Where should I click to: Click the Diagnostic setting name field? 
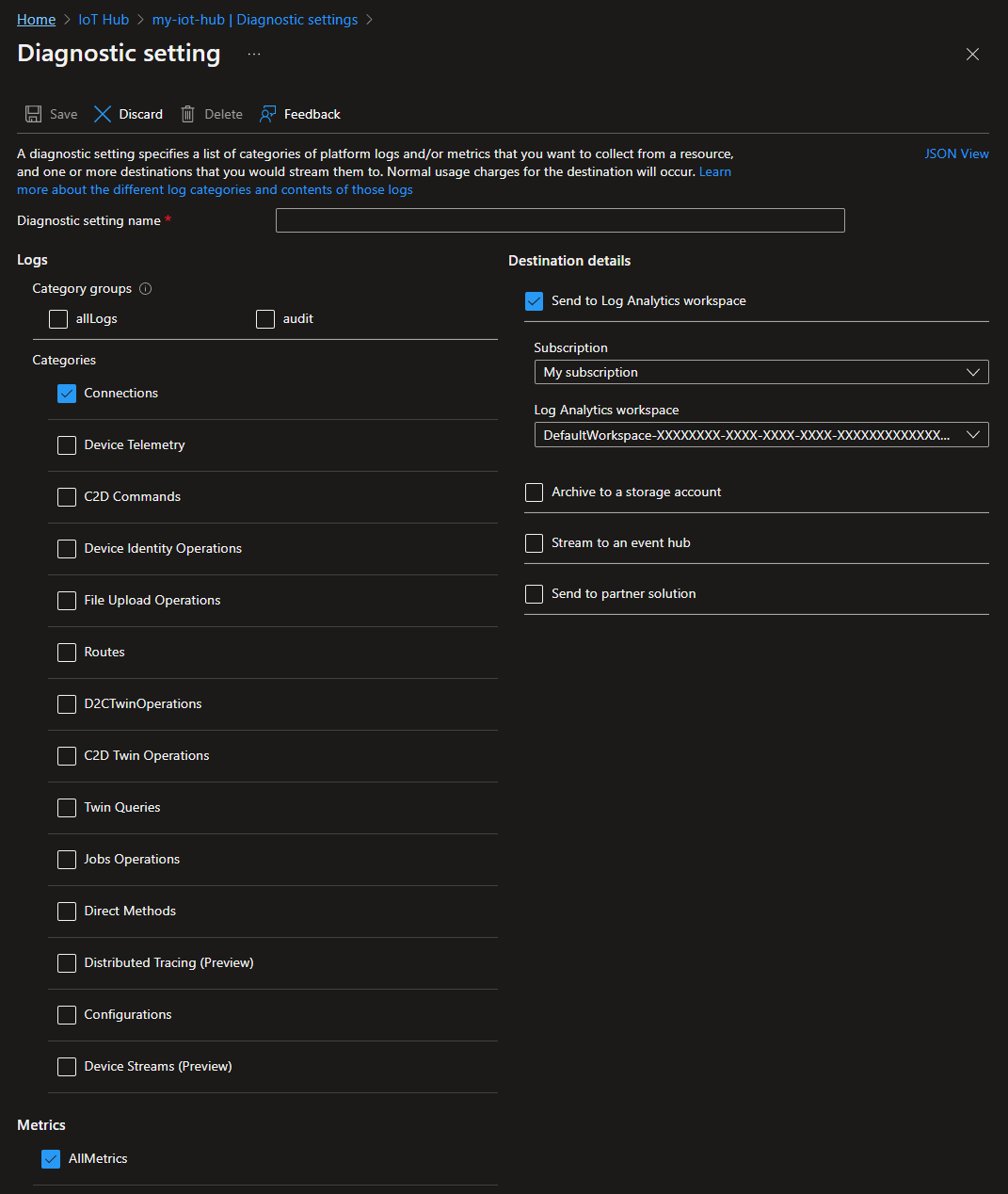point(559,219)
